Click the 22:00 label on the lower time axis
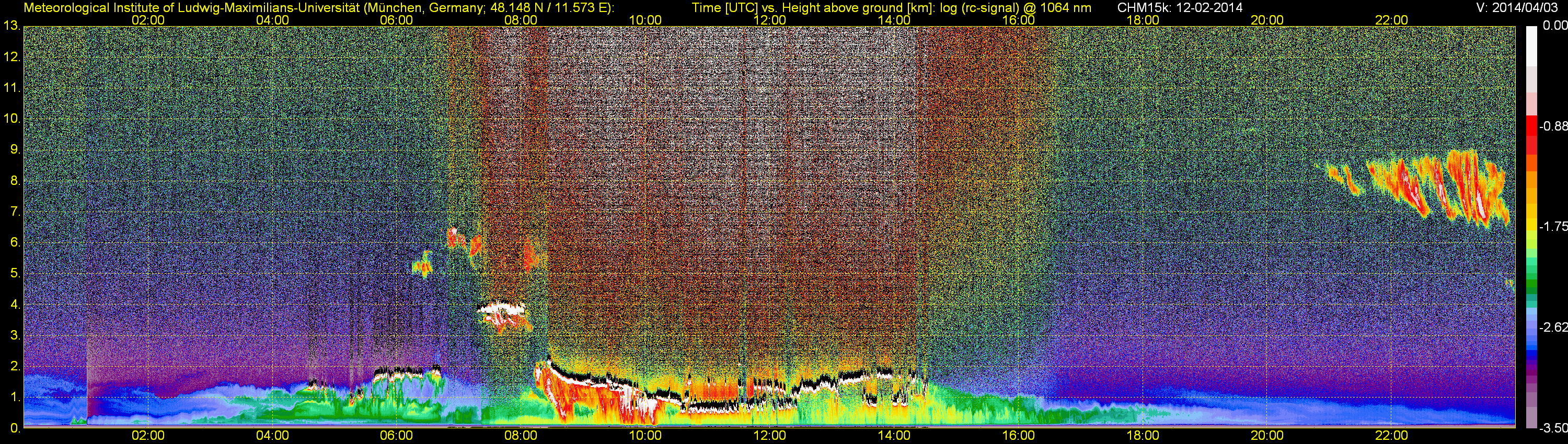 pos(1391,436)
